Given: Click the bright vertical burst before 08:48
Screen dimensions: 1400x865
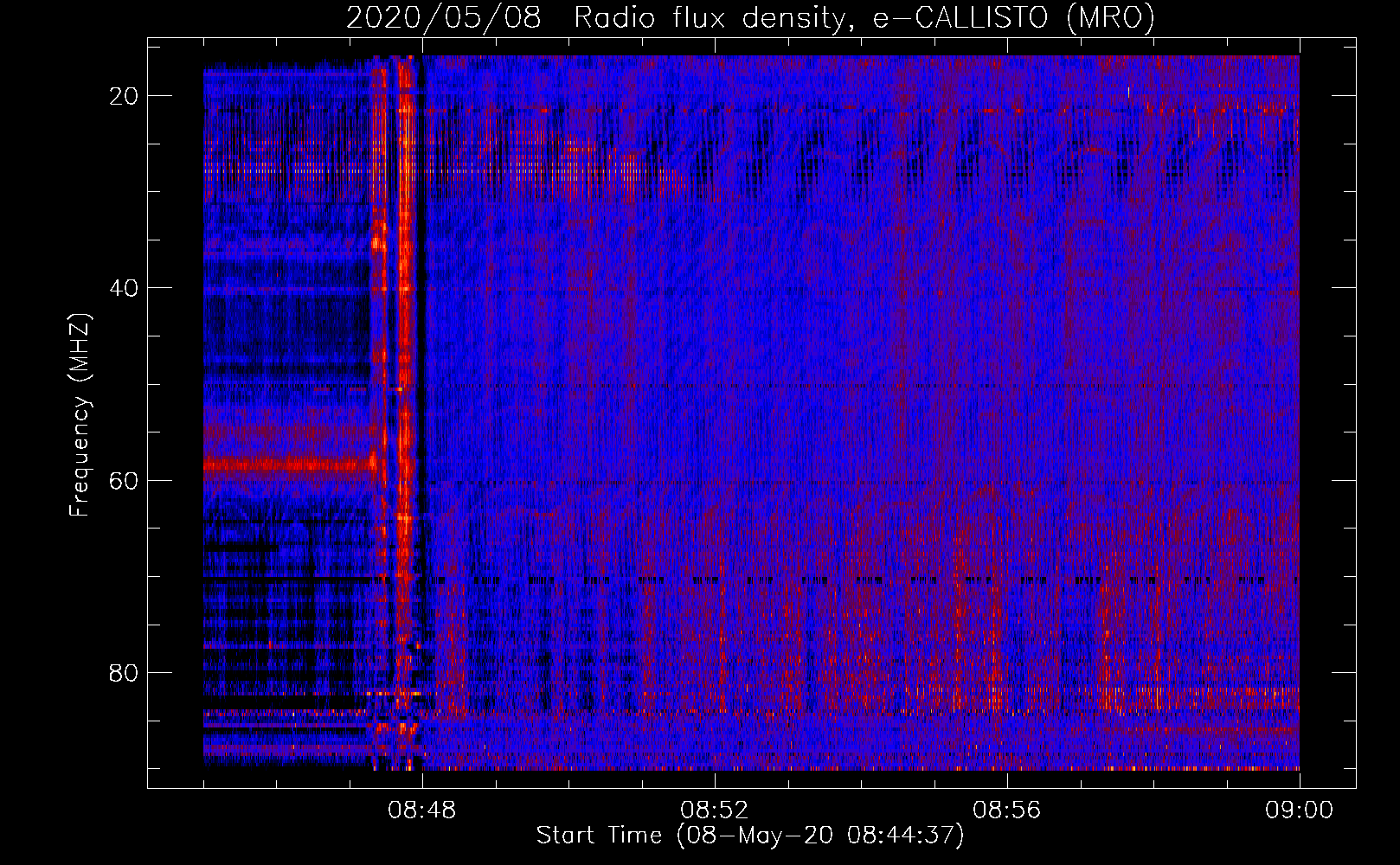Looking at the screenshot, I should point(403,413).
